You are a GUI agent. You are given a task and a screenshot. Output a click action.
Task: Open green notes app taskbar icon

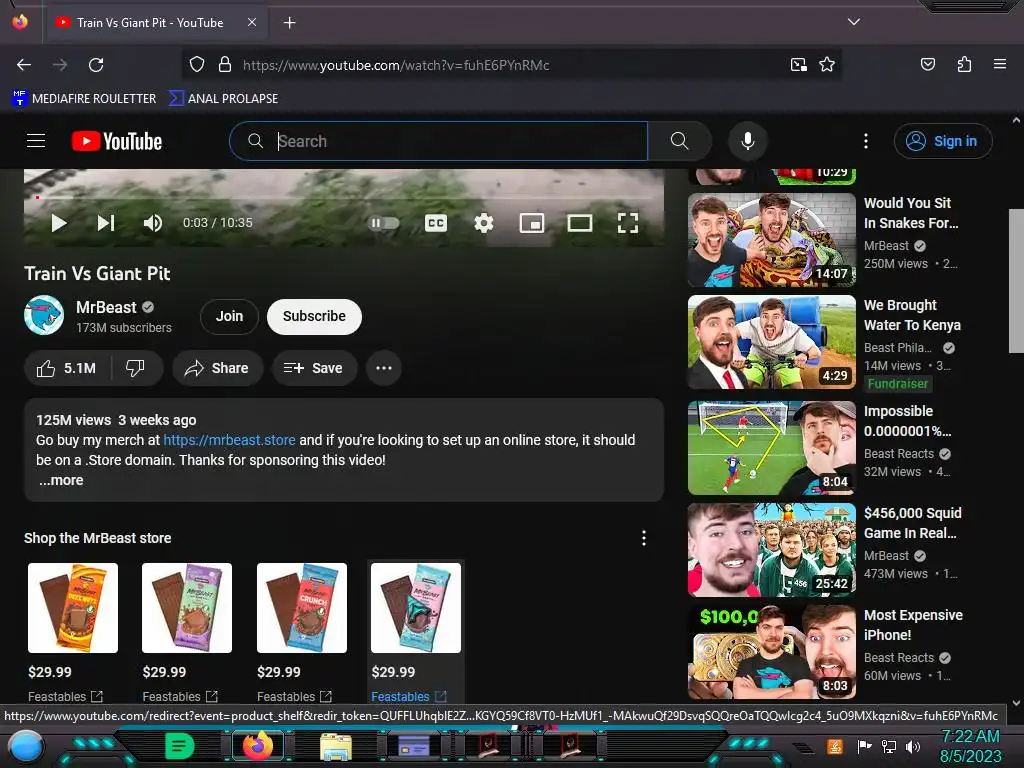tap(180, 746)
